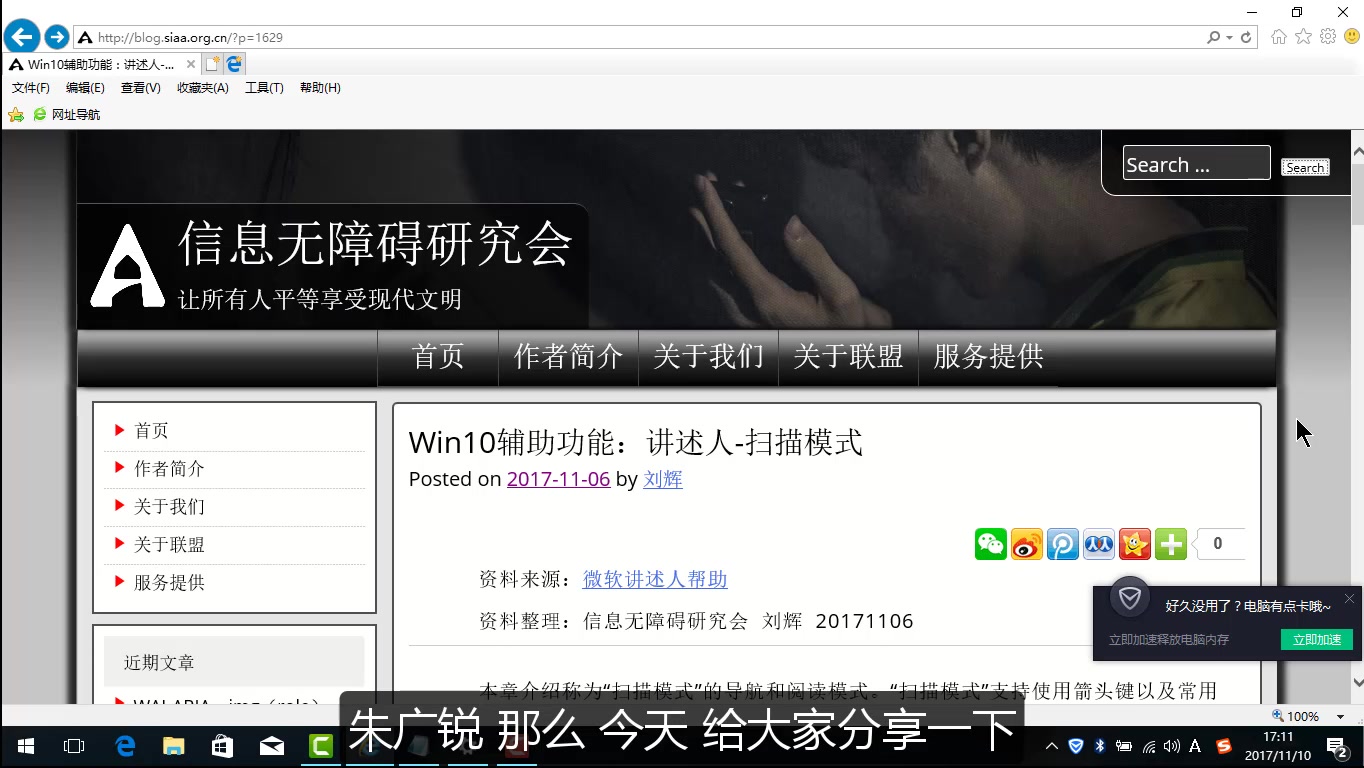The image size is (1364, 768).
Task: Click the shield icon in the popup
Action: click(x=1130, y=598)
